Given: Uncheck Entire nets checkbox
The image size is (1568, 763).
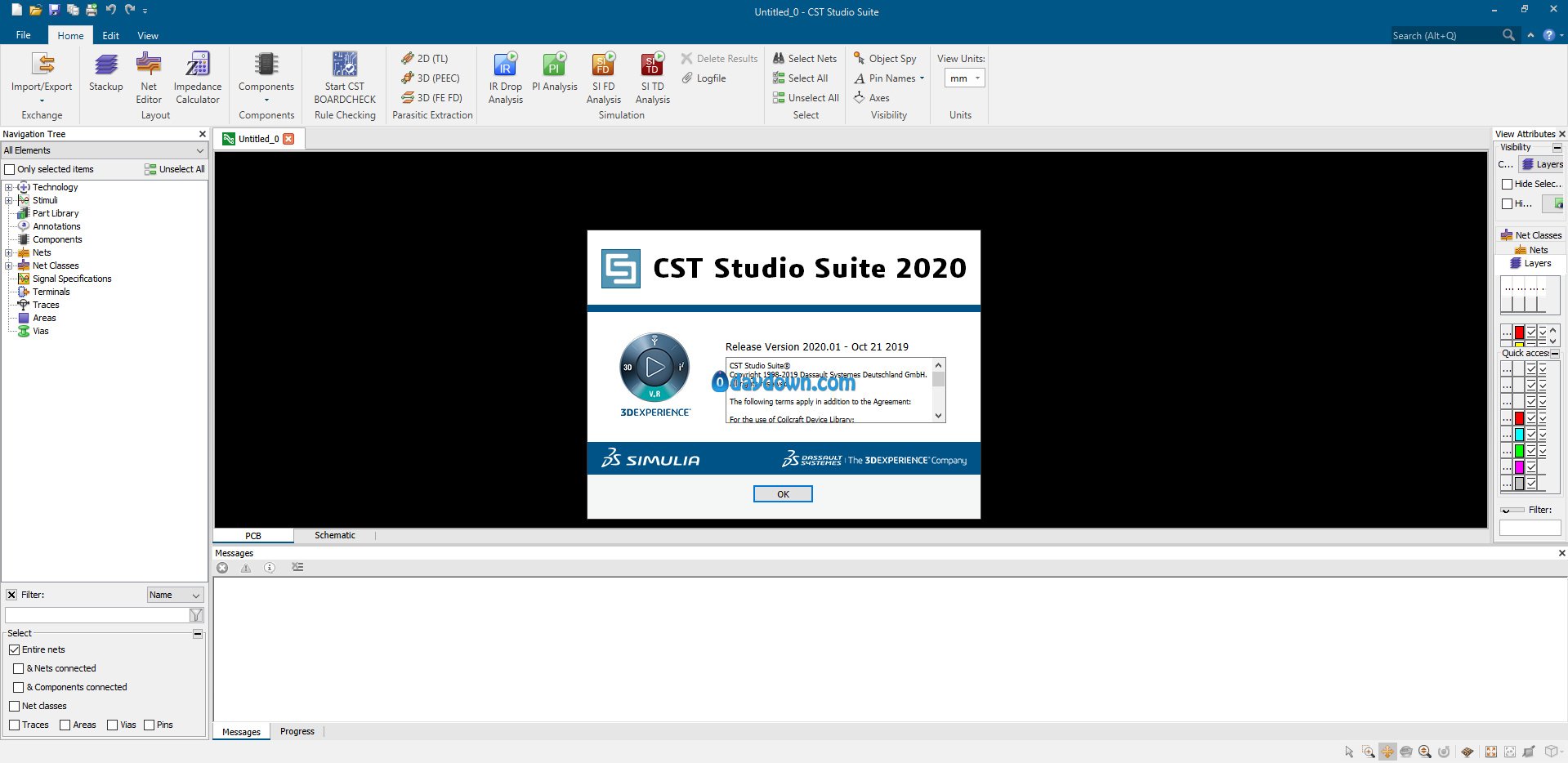Looking at the screenshot, I should (x=14, y=649).
